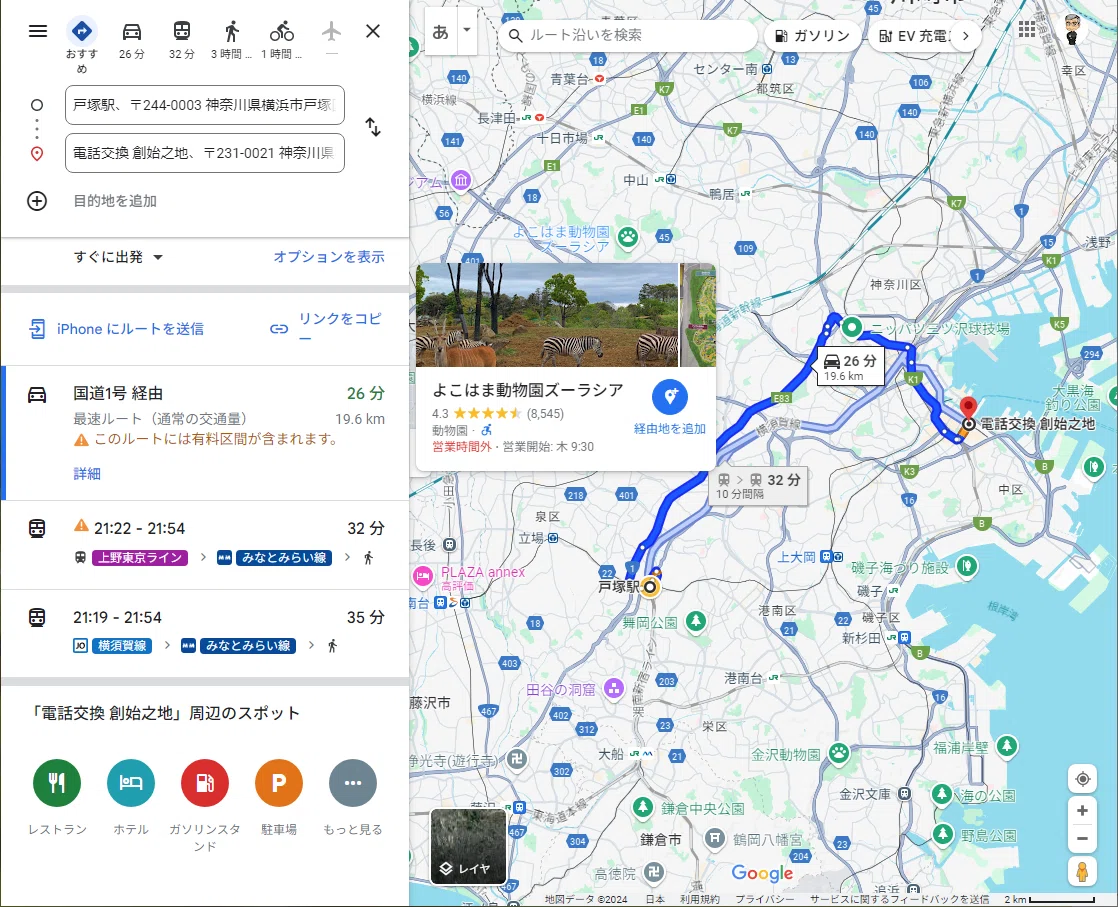1118x907 pixels.
Task: Select the 21:19 - 21:54 transit route
Action: [205, 634]
